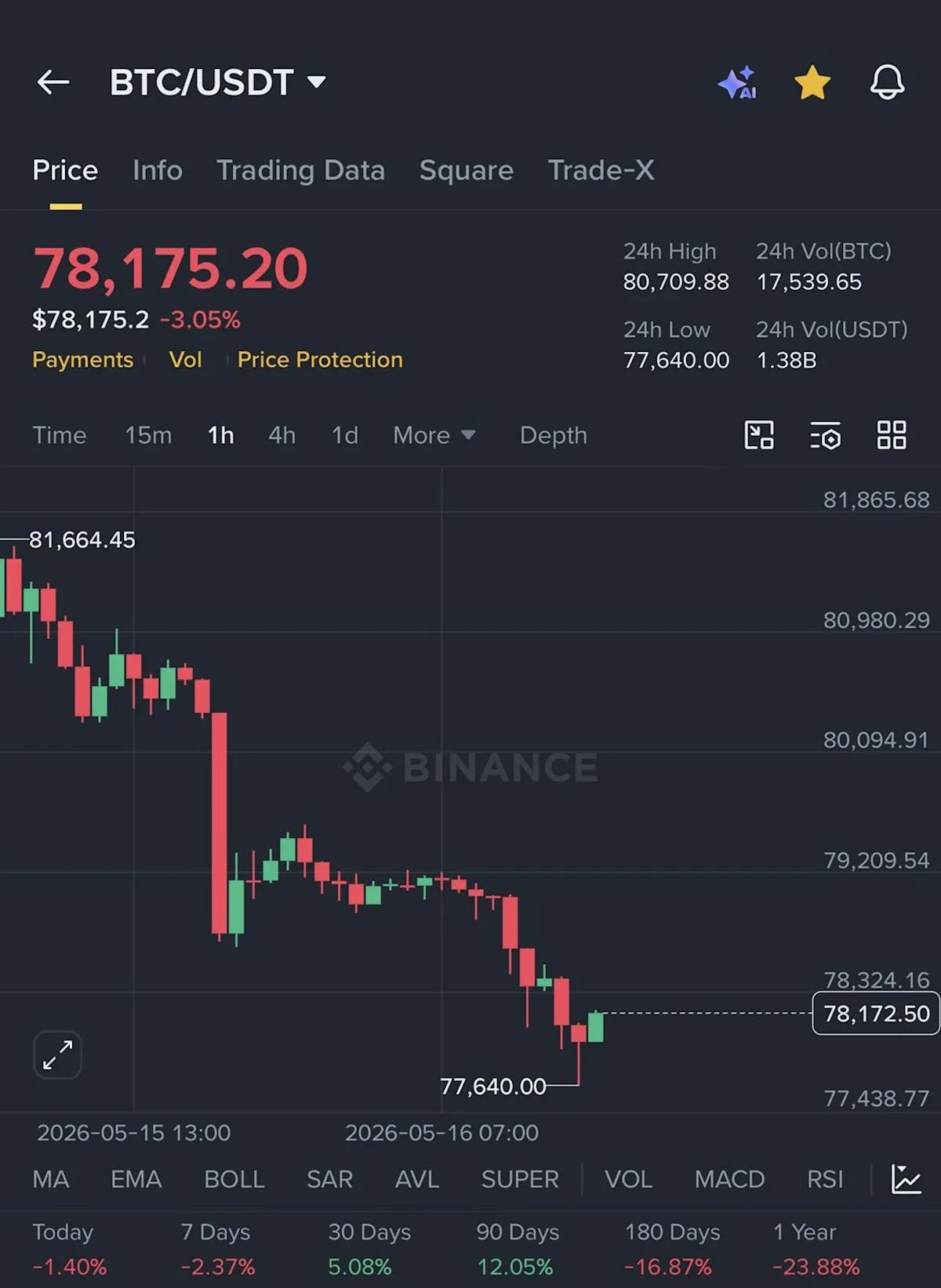
Task: Enable the MACD sub-indicator
Action: point(729,1179)
